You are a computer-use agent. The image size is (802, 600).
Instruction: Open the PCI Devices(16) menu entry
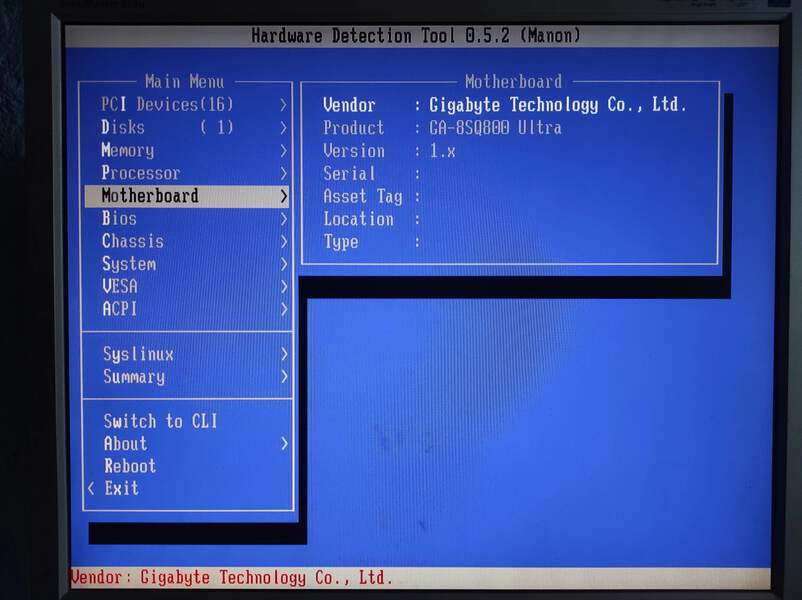[187, 104]
